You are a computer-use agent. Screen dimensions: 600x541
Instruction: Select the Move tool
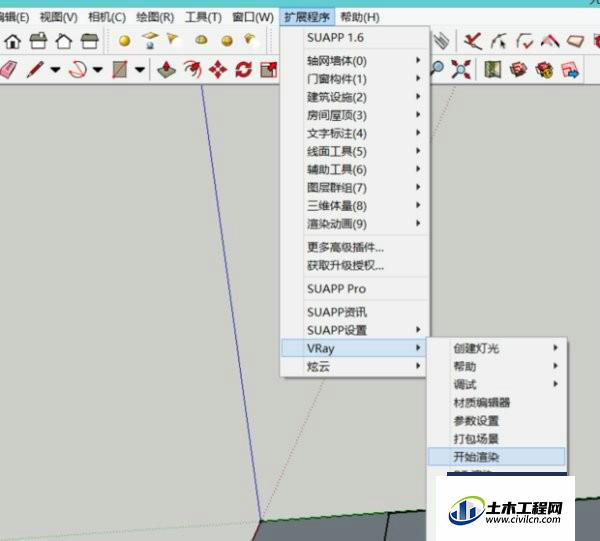[218, 70]
